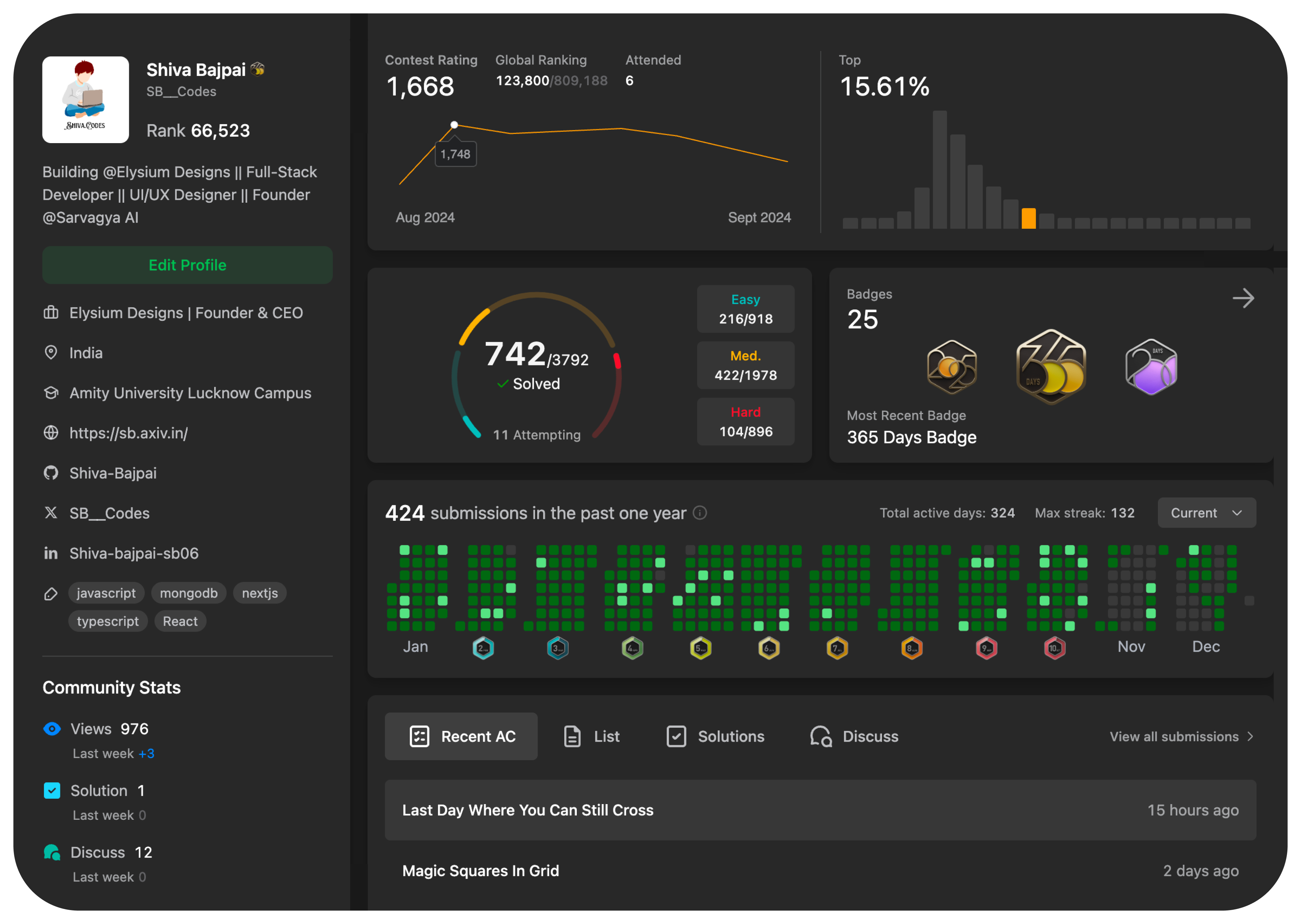Click the profile avatar picture

pyautogui.click(x=85, y=100)
